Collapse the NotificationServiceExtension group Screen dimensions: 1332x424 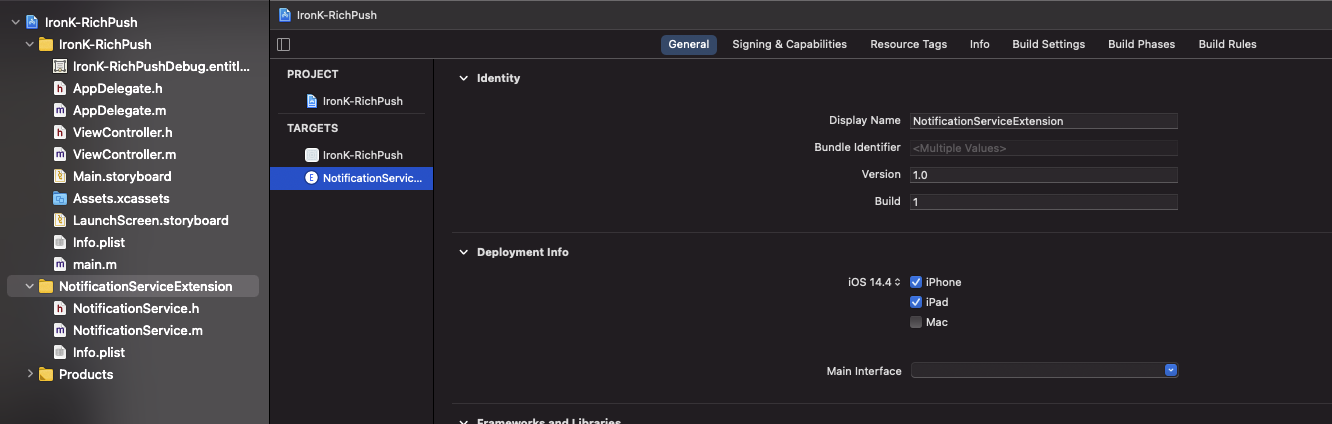30,286
